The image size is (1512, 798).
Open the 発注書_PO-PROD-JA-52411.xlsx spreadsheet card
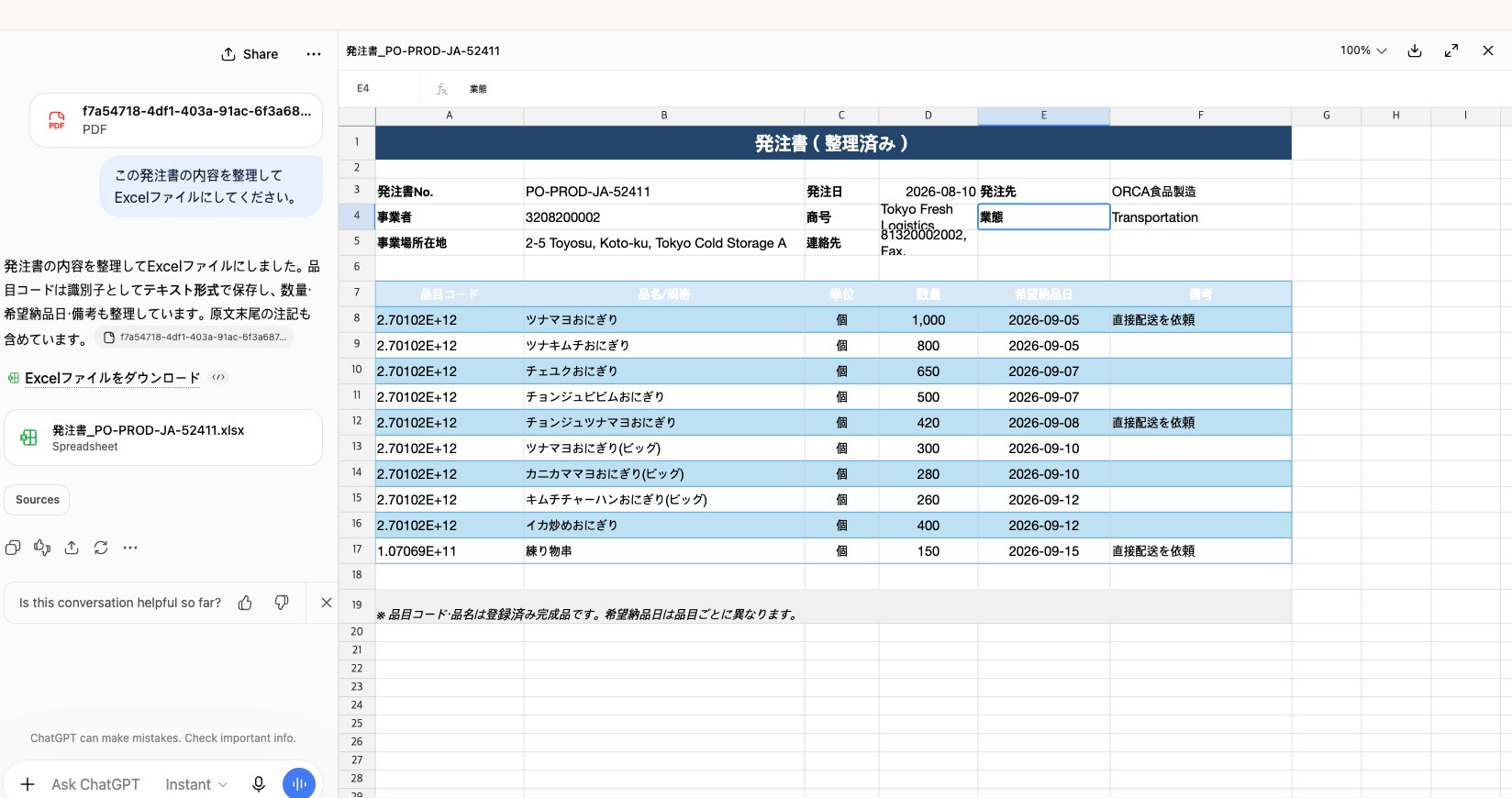pos(163,438)
